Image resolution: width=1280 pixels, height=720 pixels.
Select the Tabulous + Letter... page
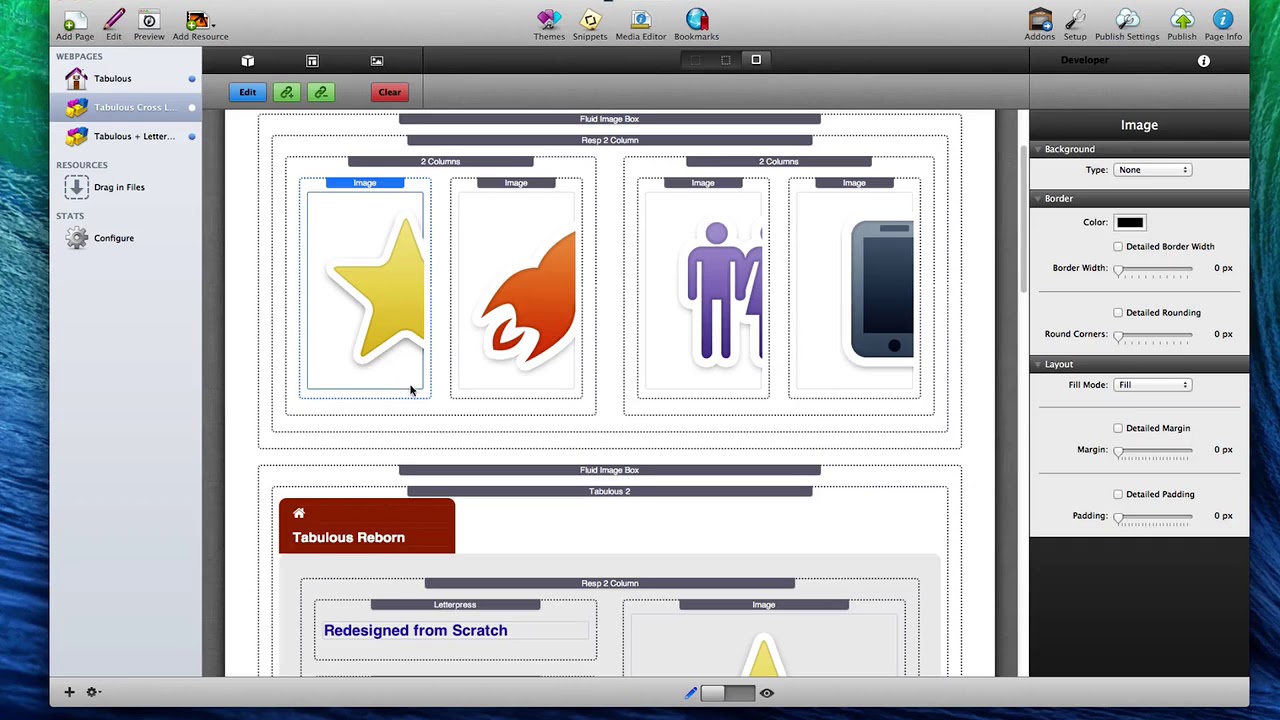click(126, 136)
